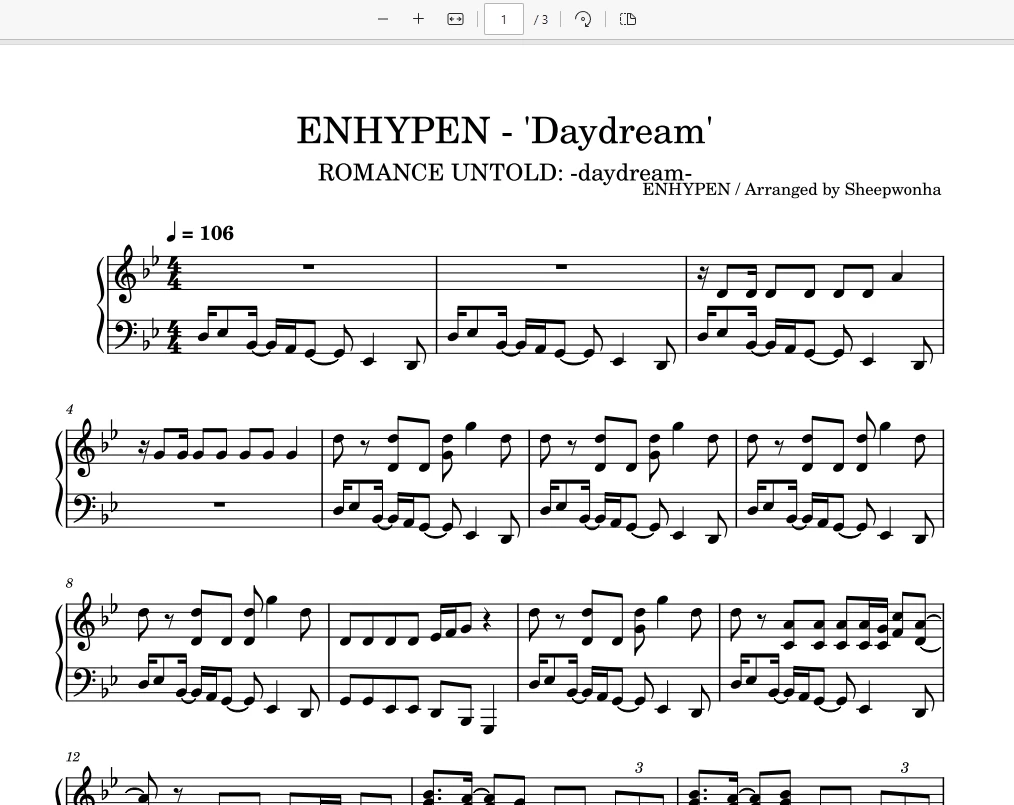Zoom out with the minus icon

[x=383, y=19]
